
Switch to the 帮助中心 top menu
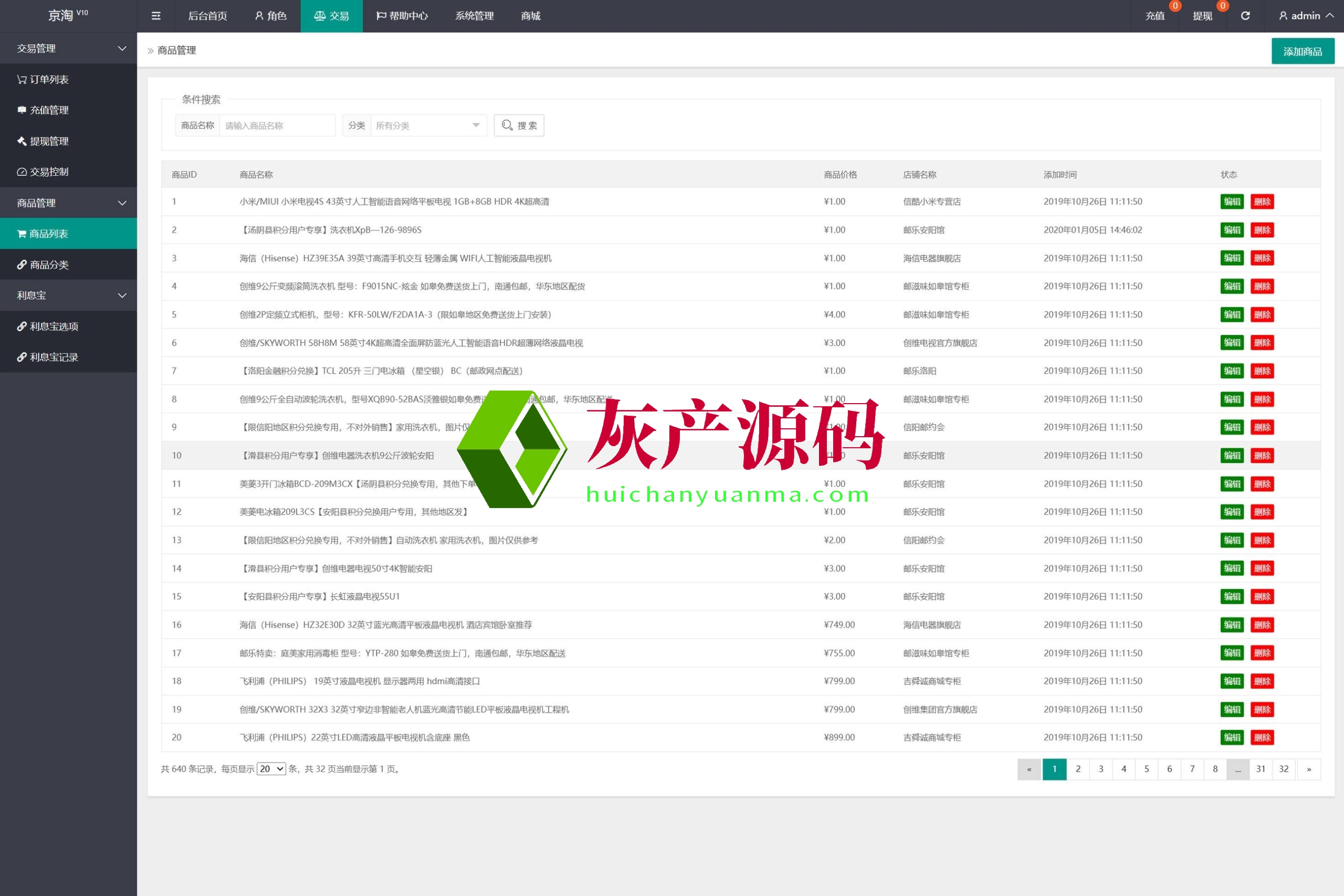pyautogui.click(x=402, y=16)
